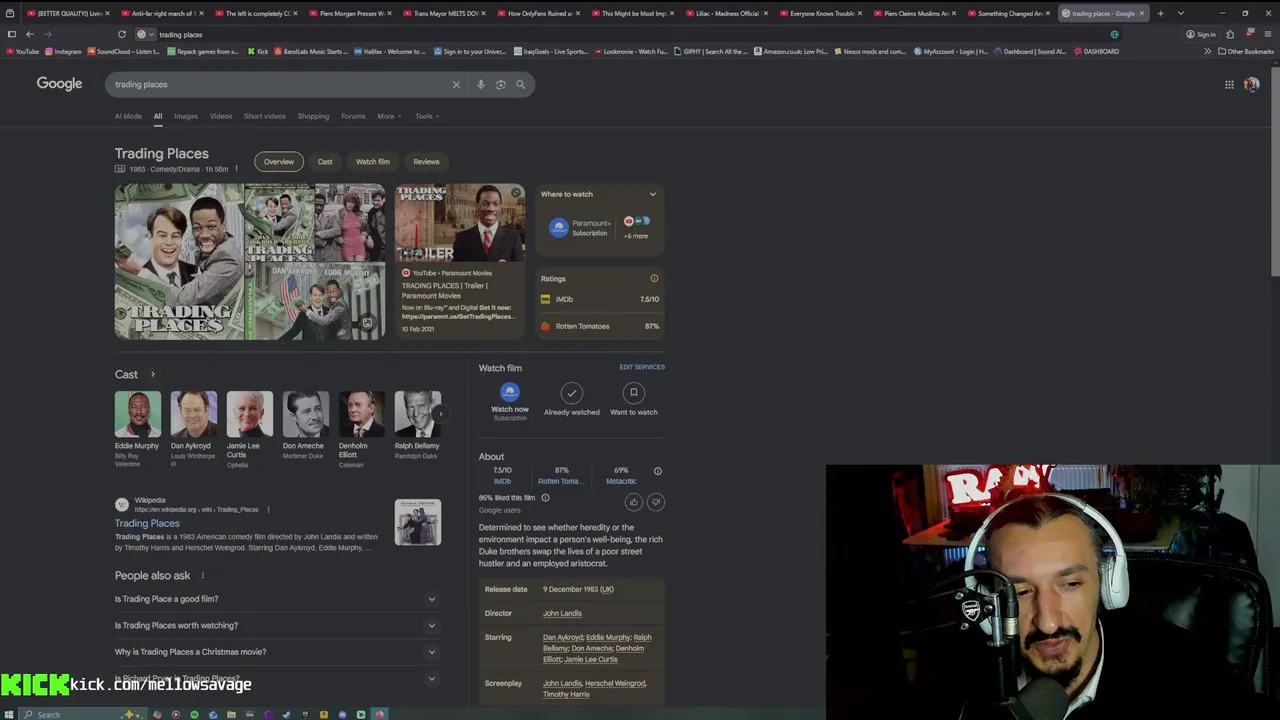Expand the More search filters dropdown

pos(389,116)
